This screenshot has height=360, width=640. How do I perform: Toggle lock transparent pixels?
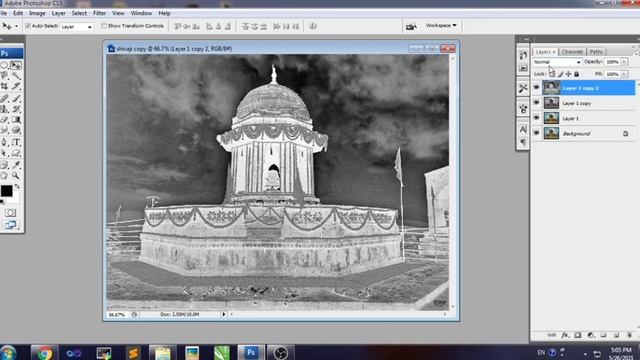552,74
